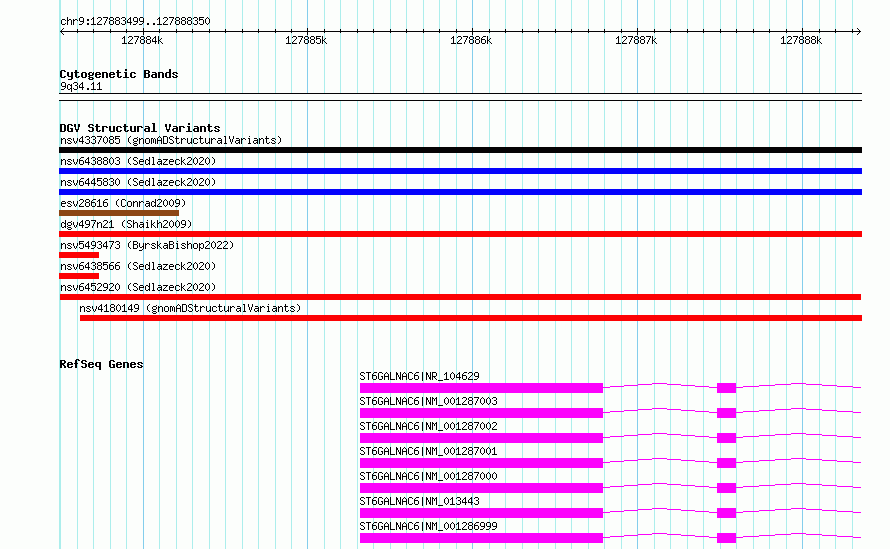Screen dimensions: 890x549
Task: Select the red nsv6452920 variant bar
Action: (x=460, y=297)
